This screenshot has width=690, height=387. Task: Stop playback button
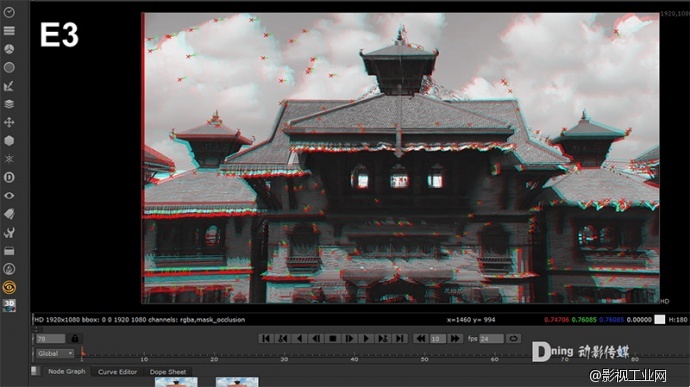pos(333,338)
